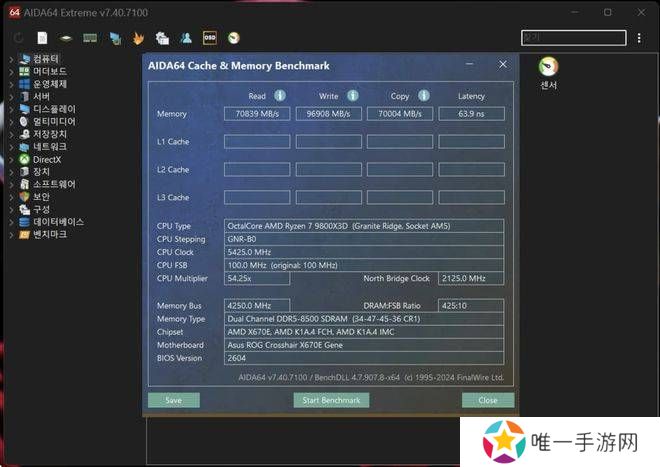The height and width of the screenshot is (467, 660).
Task: Click the CPU Multiplier value 54.25x
Action: [x=257, y=278]
